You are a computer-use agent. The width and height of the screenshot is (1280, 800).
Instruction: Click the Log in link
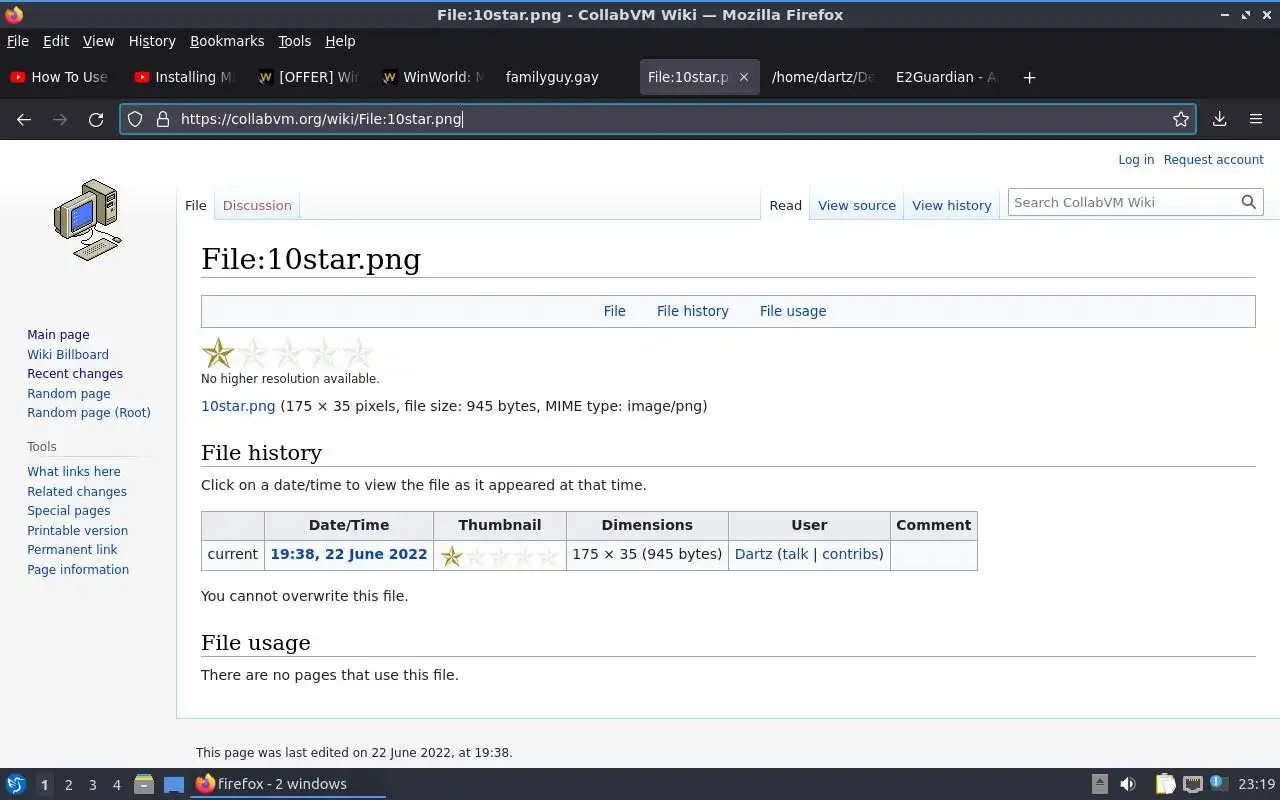tap(1136, 160)
